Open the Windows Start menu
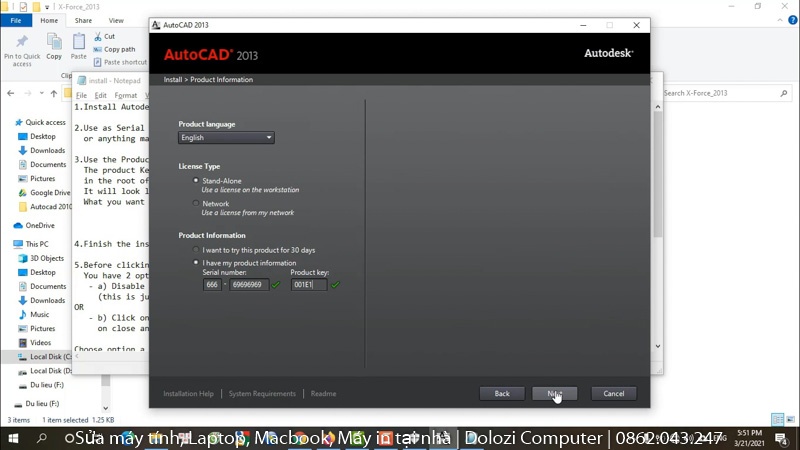The width and height of the screenshot is (800, 450). pos(13,438)
